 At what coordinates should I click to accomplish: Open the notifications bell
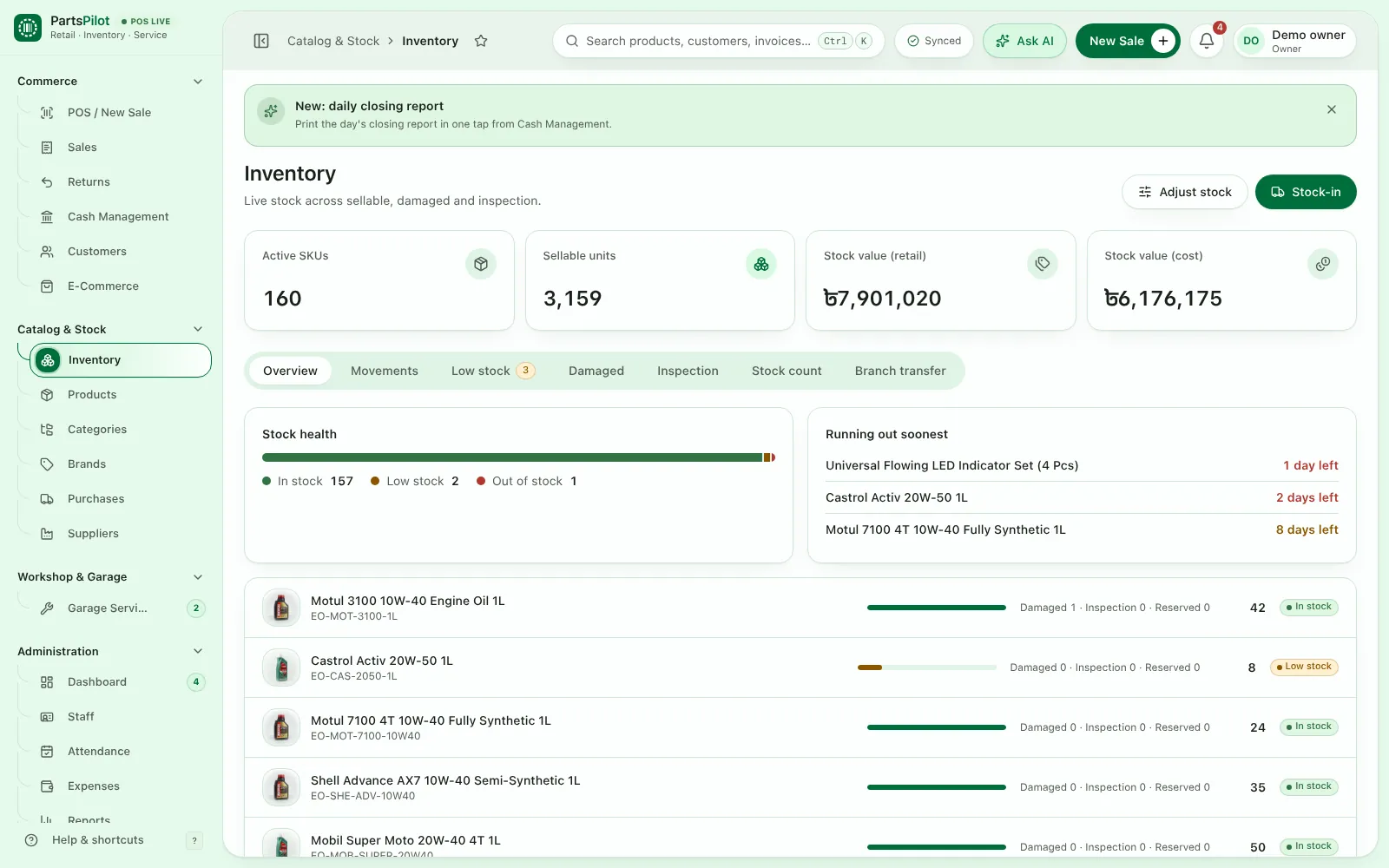(x=1207, y=41)
